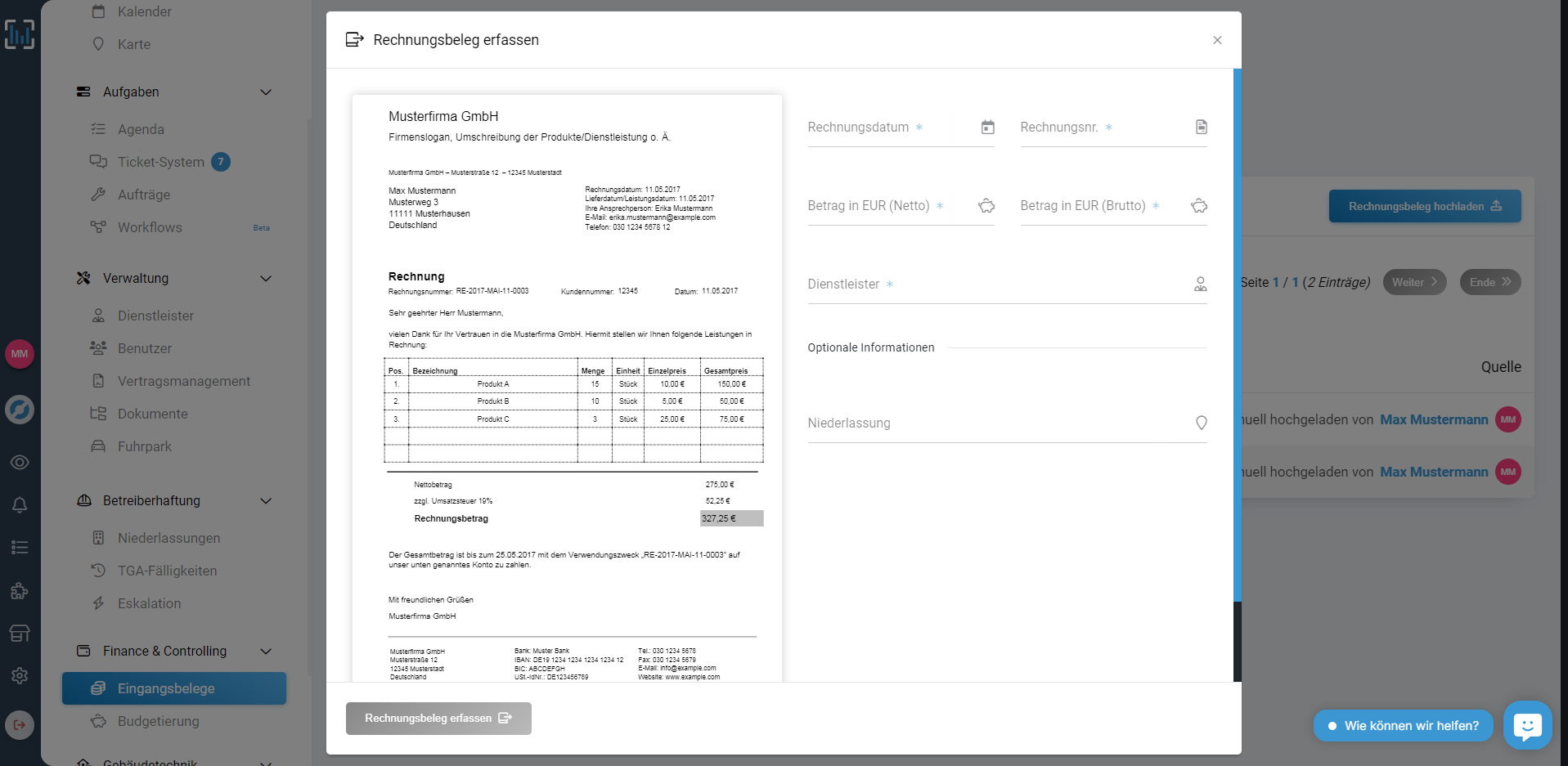
Task: Click the logout icon in the left rail
Action: 20,724
